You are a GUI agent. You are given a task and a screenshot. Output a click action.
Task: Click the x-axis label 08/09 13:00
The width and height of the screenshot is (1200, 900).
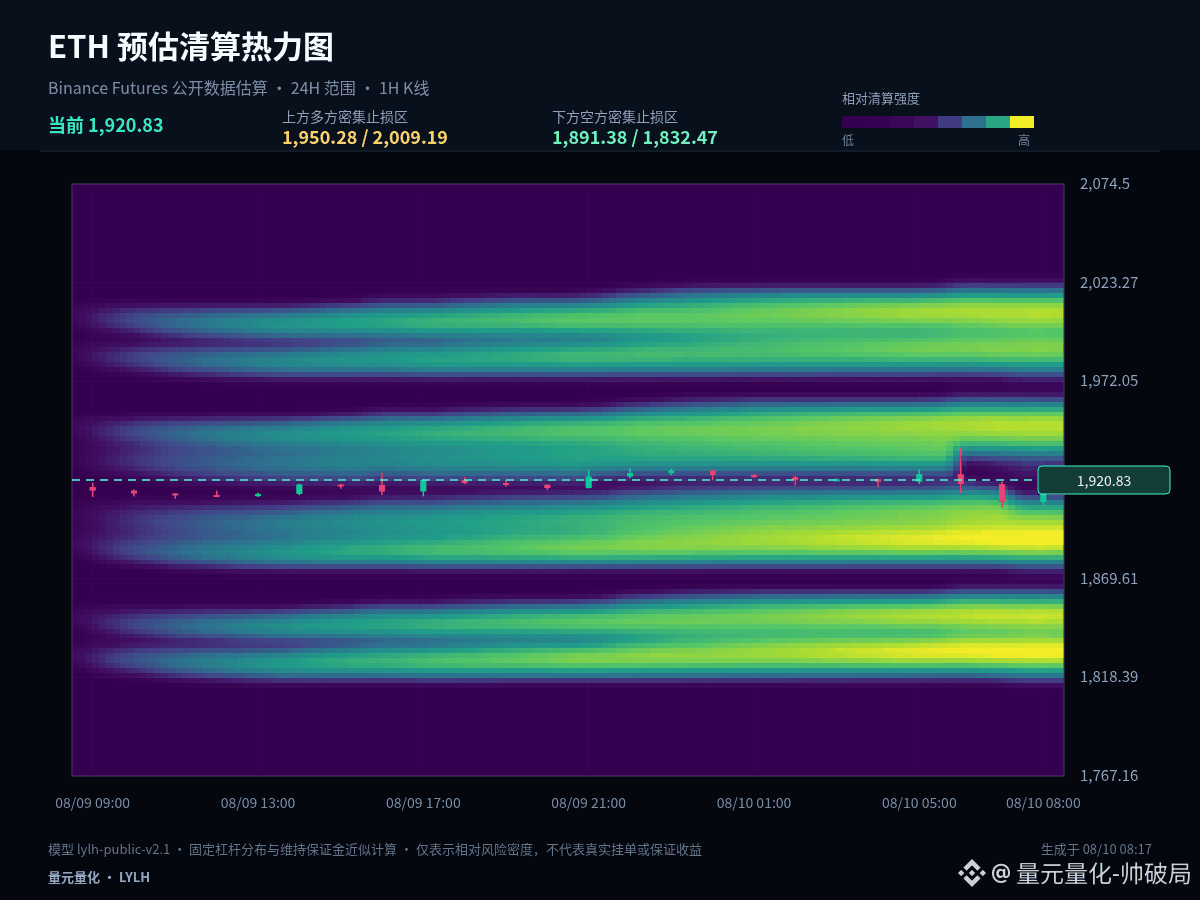[x=258, y=803]
